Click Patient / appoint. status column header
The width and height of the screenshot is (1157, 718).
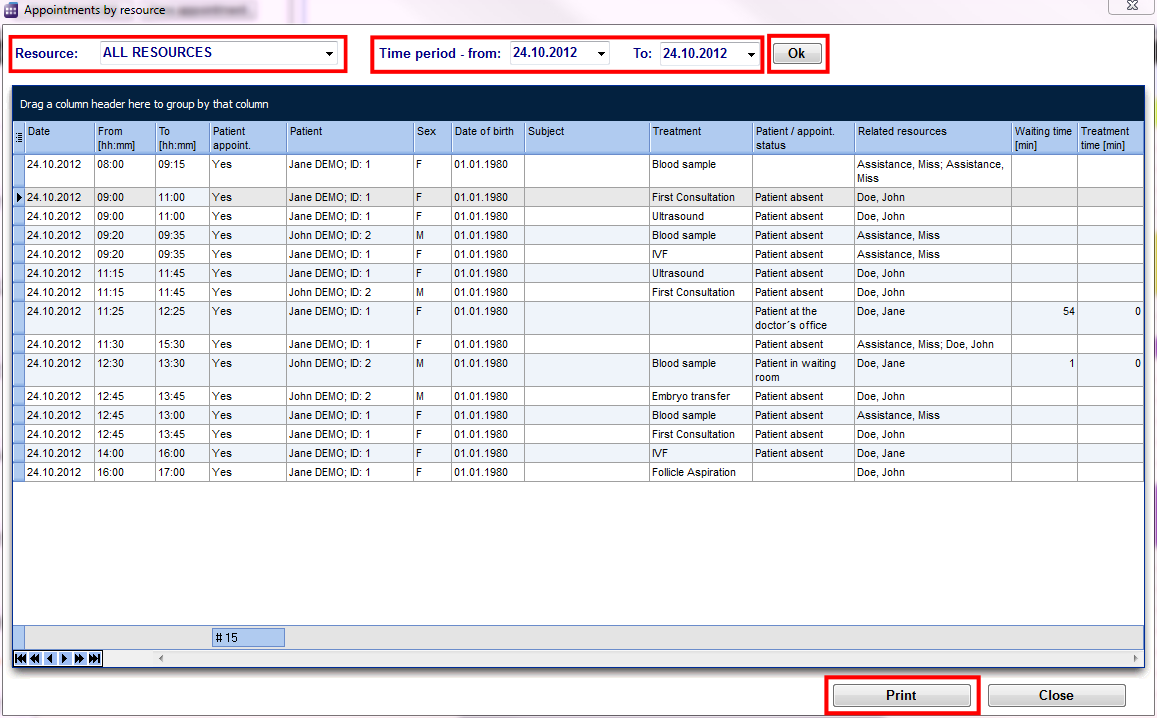pos(803,137)
